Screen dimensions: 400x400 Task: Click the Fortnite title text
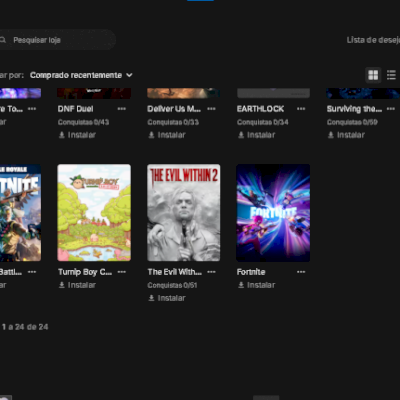point(251,272)
